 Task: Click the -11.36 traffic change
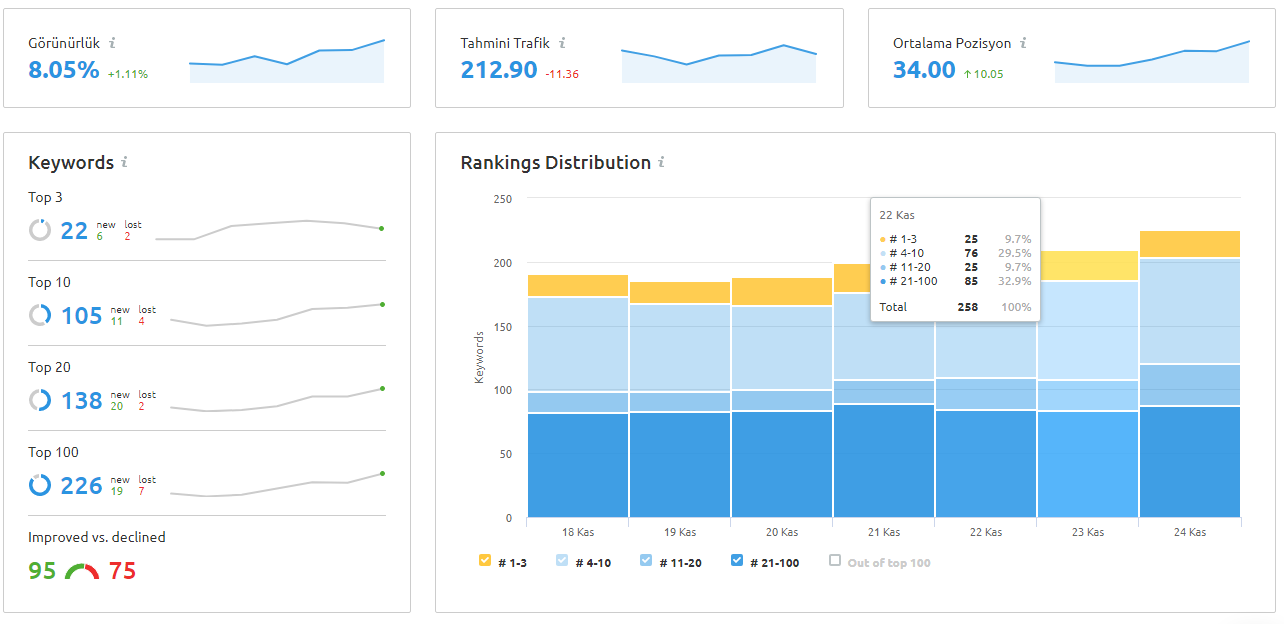[562, 74]
